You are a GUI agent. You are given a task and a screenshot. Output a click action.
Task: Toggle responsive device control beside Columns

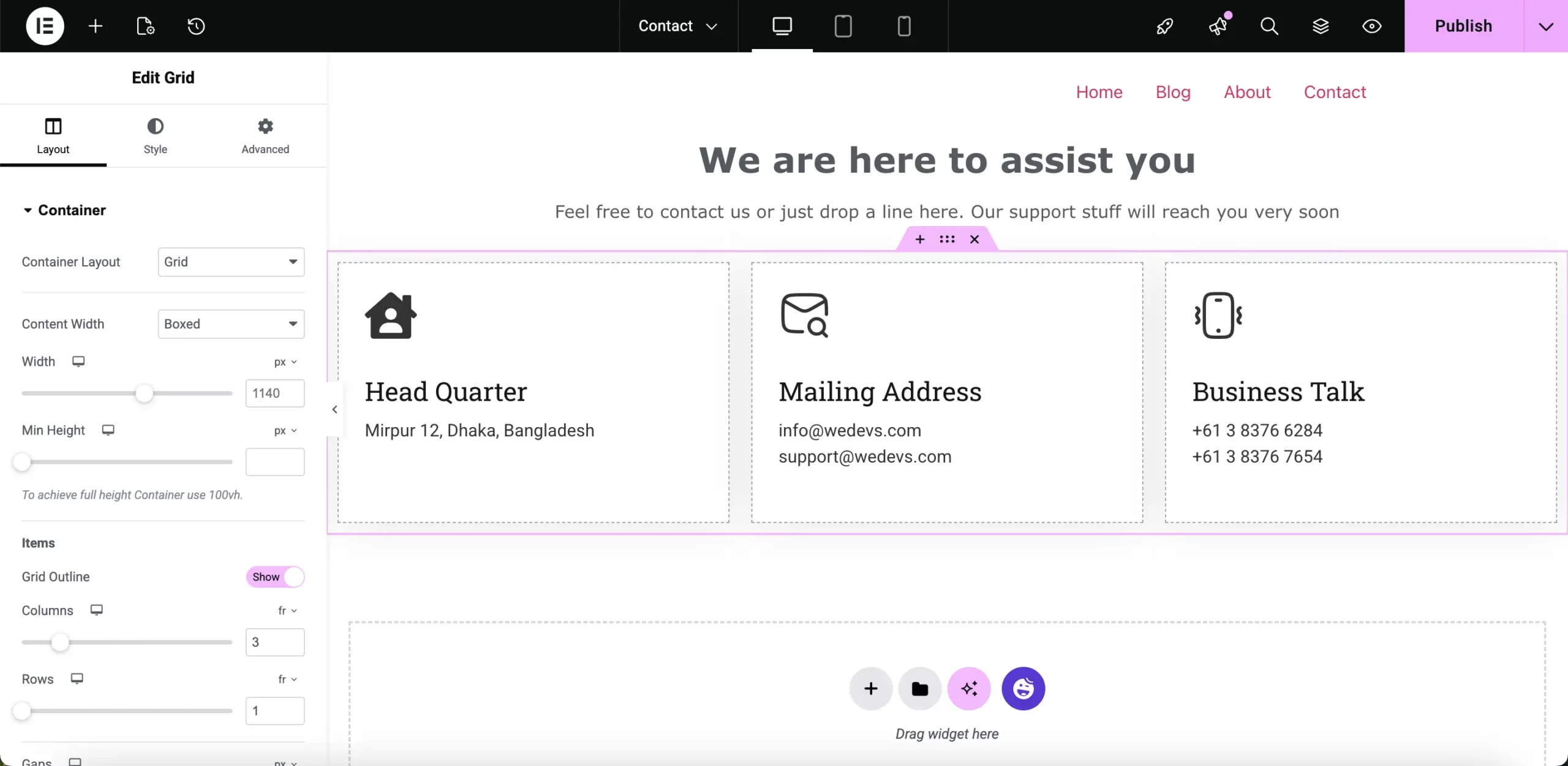coord(96,610)
